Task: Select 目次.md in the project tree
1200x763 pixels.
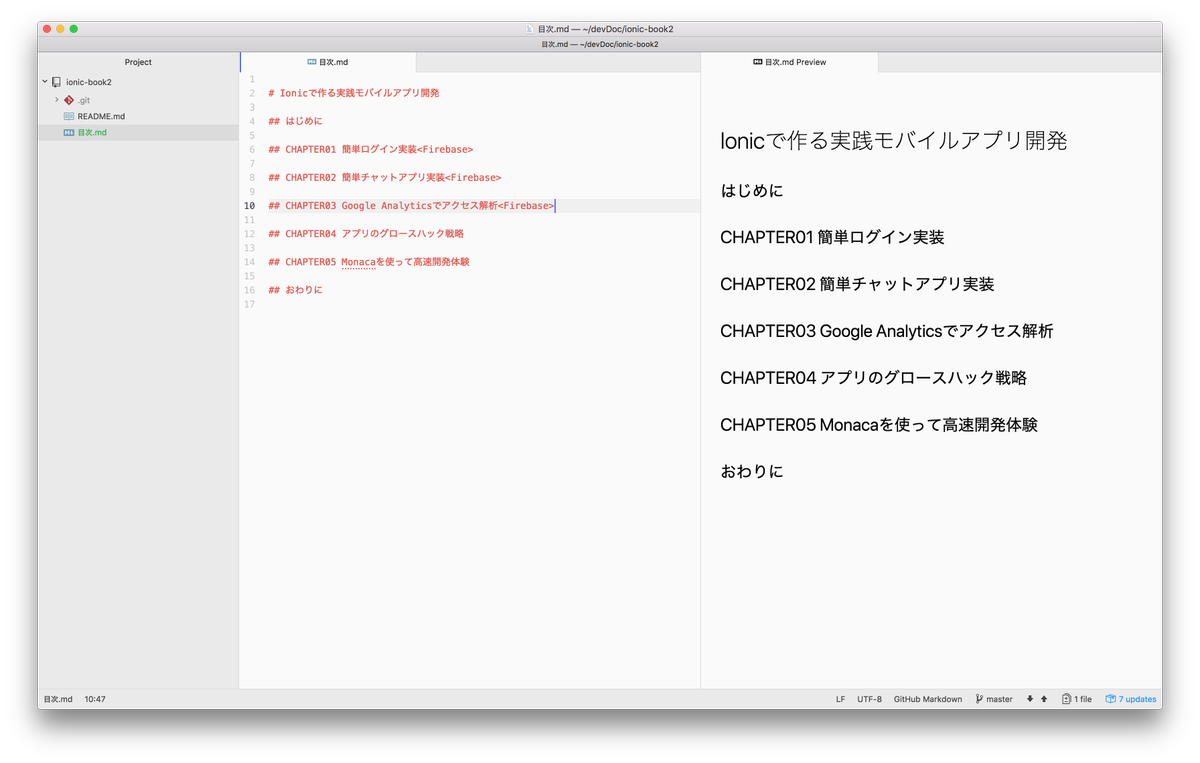Action: click(92, 132)
